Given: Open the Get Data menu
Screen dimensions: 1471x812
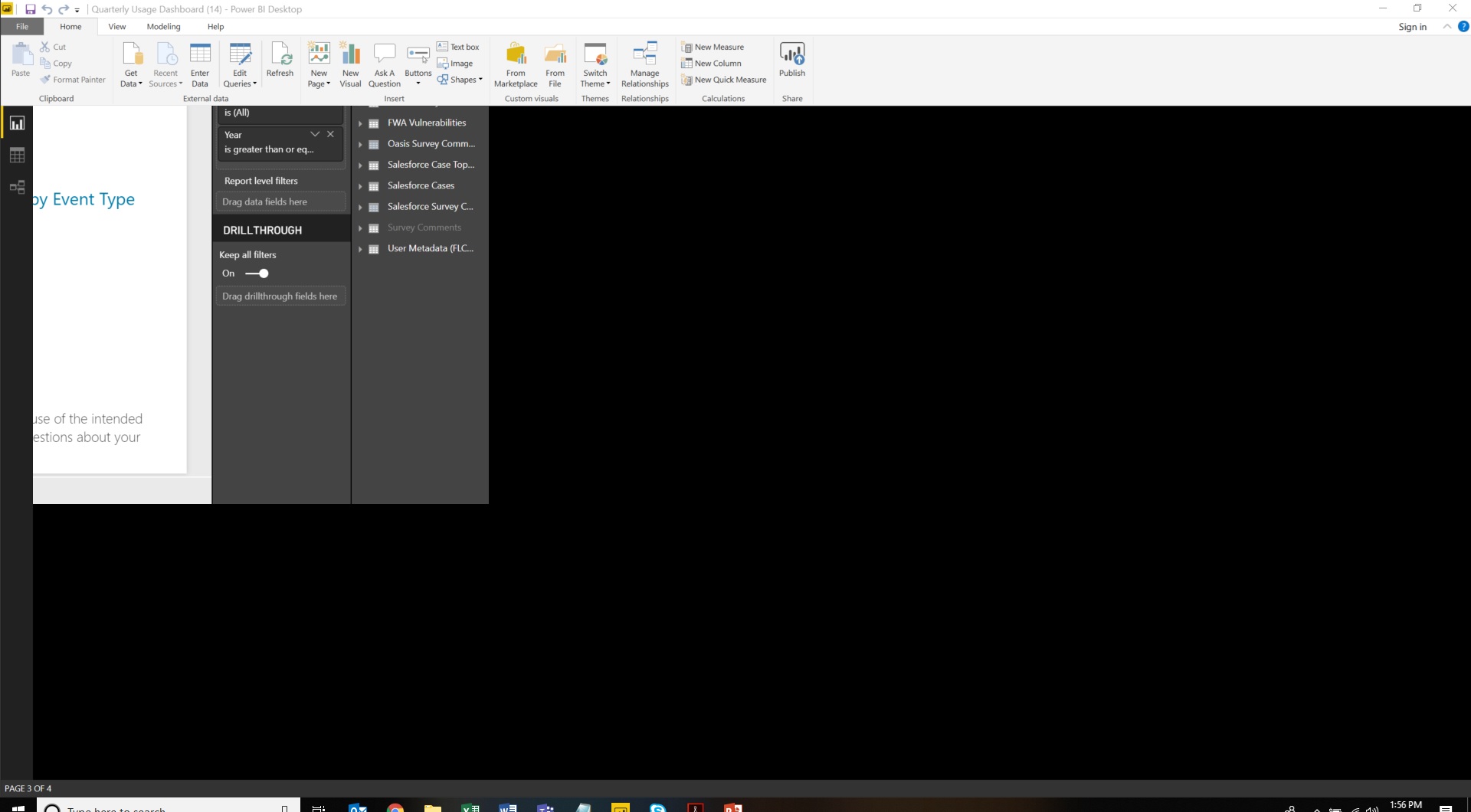Looking at the screenshot, I should tap(131, 65).
